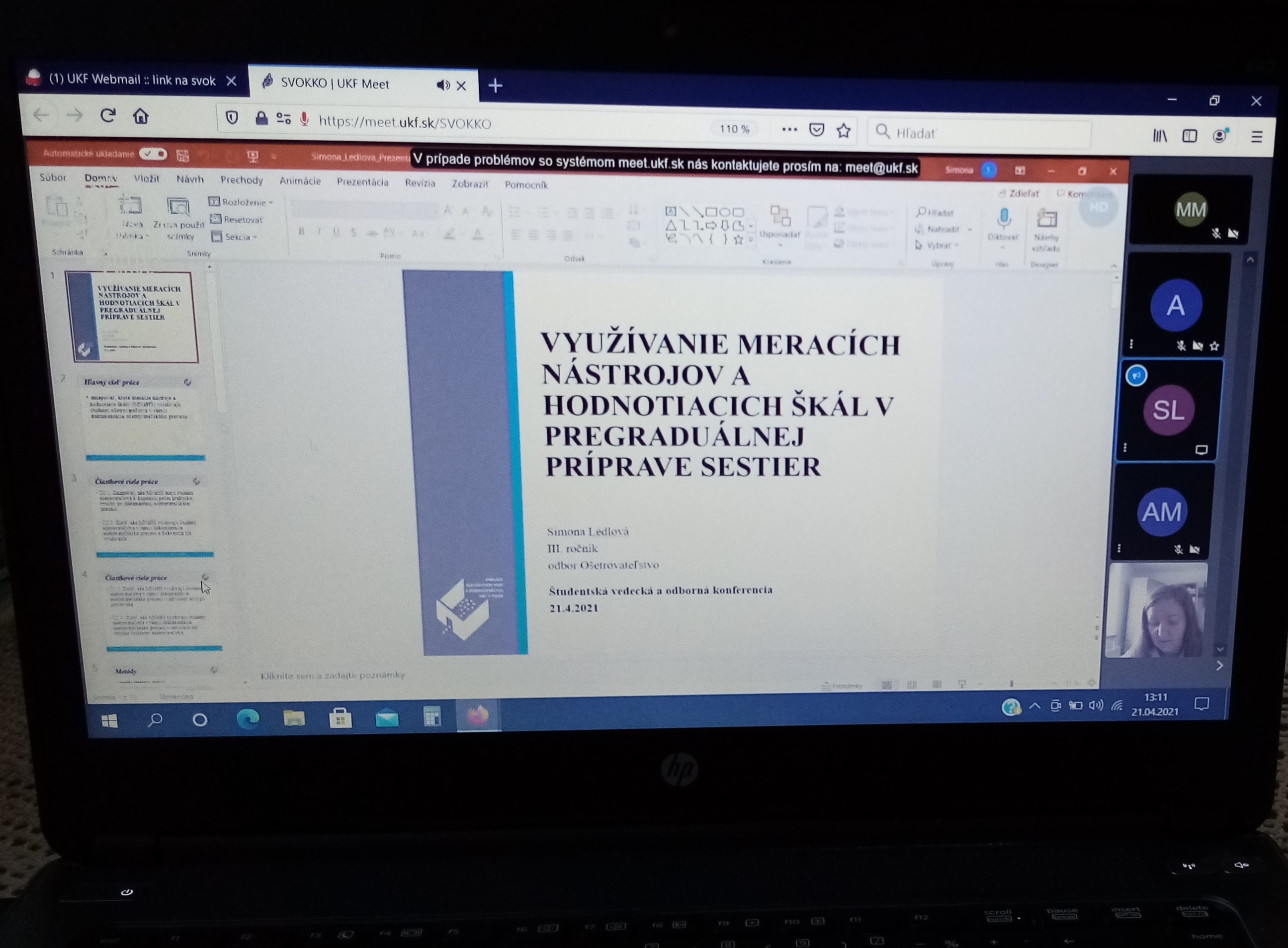1288x948 pixels.
Task: Collapse the PowerPoint ribbon
Action: pyautogui.click(x=1114, y=265)
